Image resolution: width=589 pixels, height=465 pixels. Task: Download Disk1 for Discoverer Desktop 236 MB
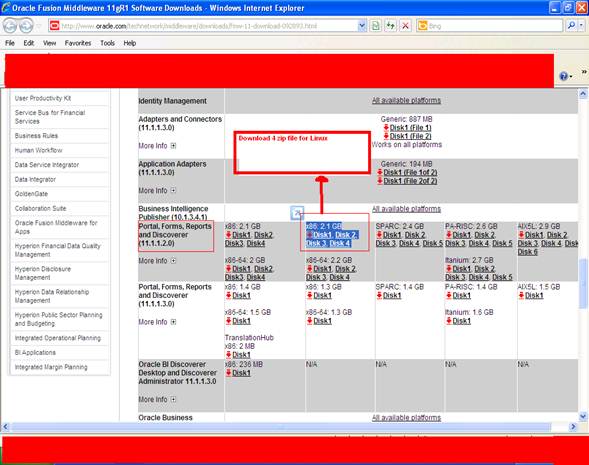[x=242, y=373]
